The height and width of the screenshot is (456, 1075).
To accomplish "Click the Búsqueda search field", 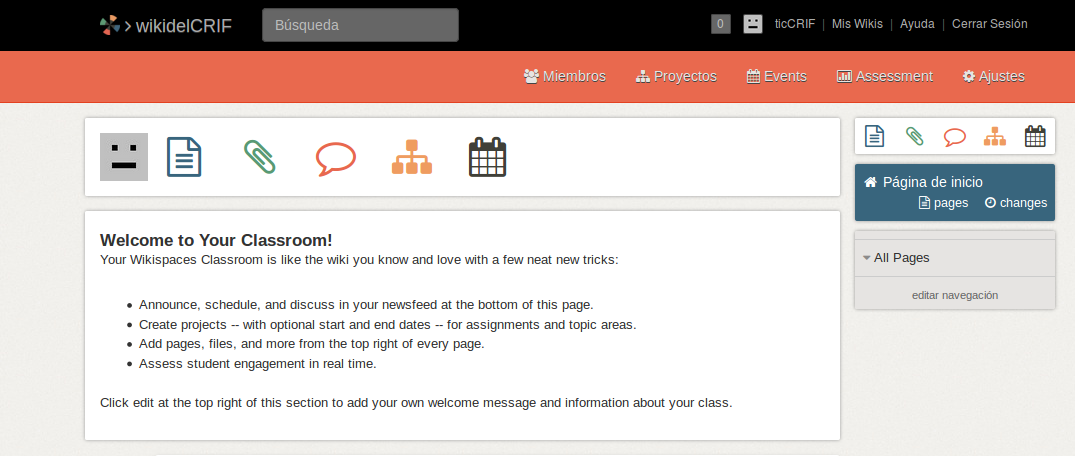I will pos(360,25).
